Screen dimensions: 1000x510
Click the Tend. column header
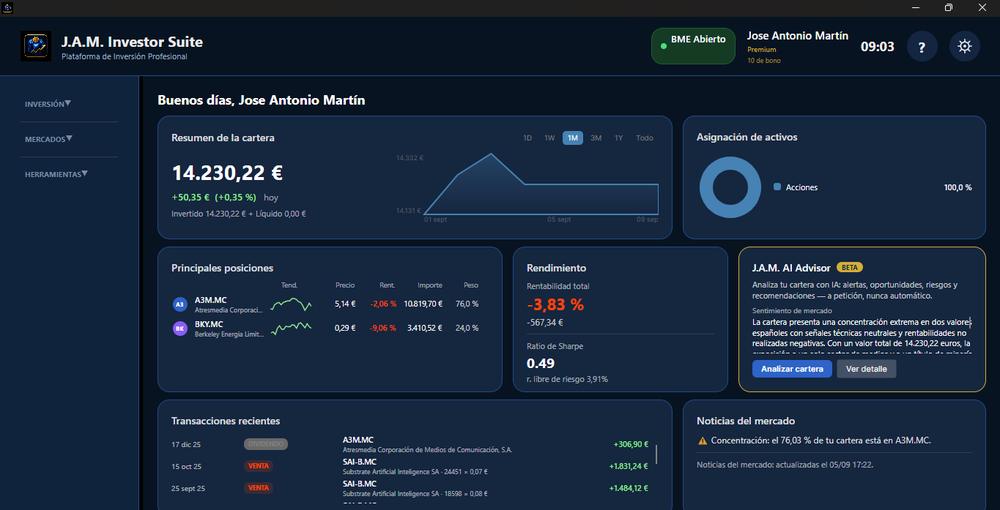click(289, 285)
